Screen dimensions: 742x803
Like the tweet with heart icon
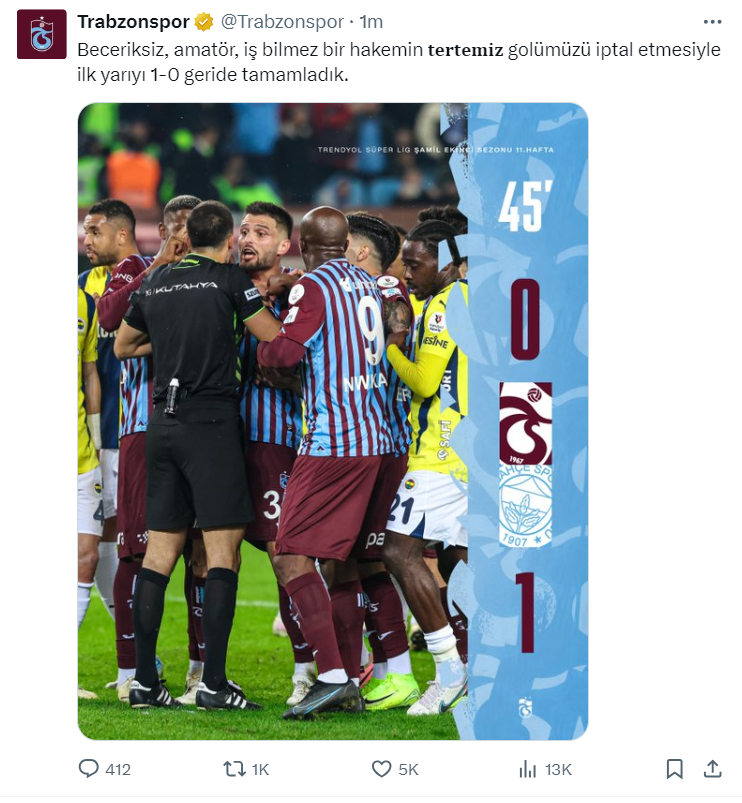pos(381,769)
